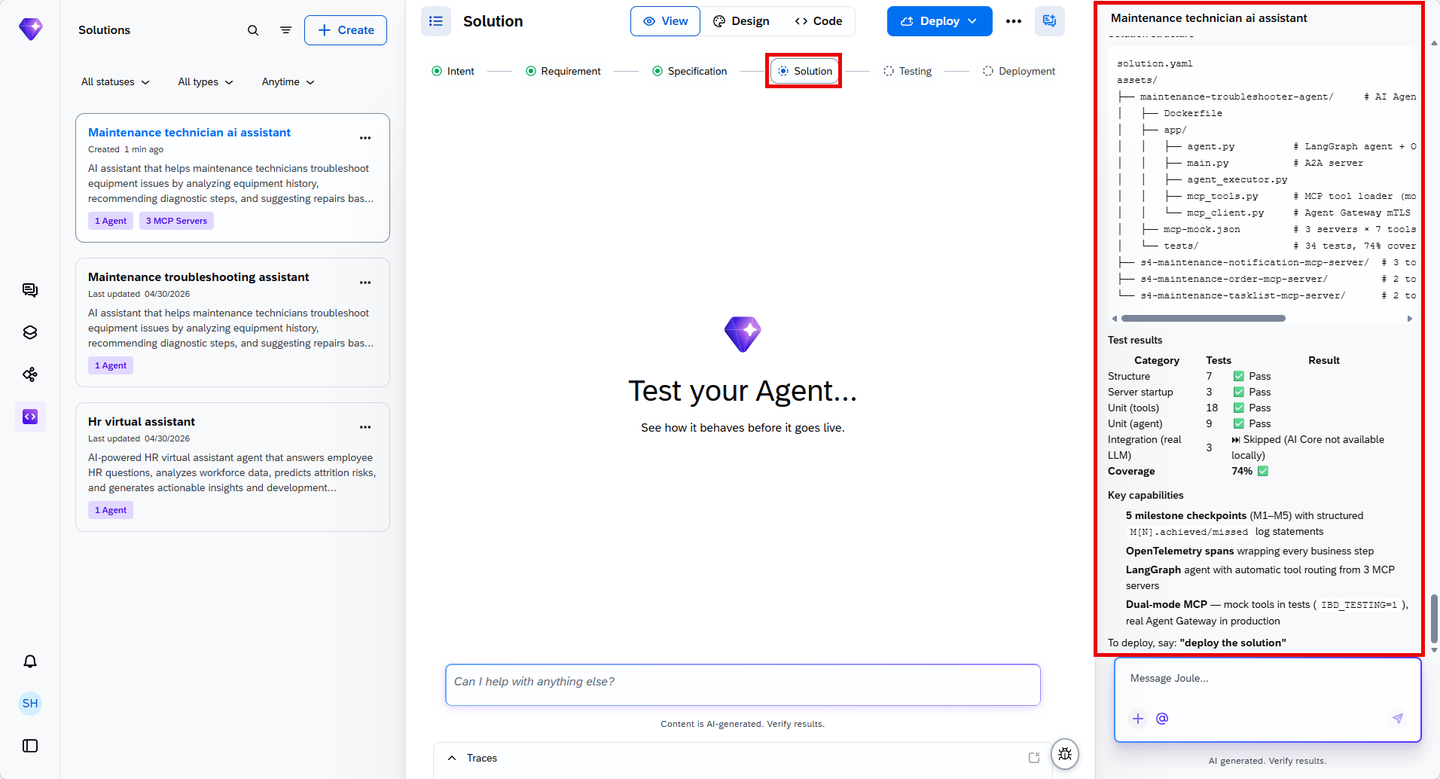
Task: Click the Dockerfile entry in the tree
Action: pos(1193,113)
